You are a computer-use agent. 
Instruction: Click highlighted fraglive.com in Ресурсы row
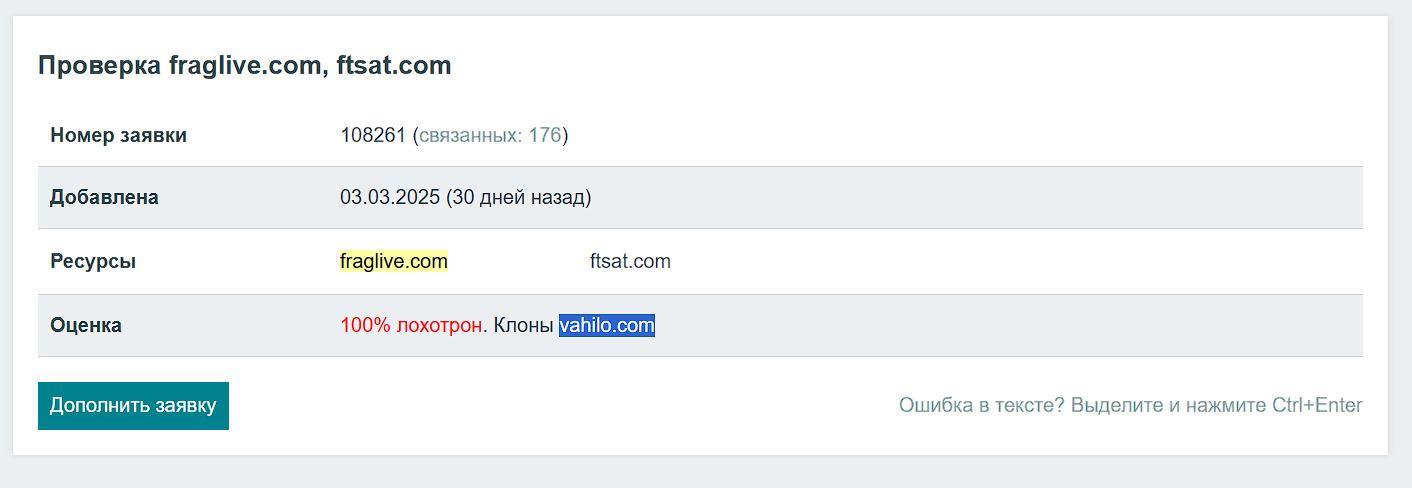click(393, 262)
